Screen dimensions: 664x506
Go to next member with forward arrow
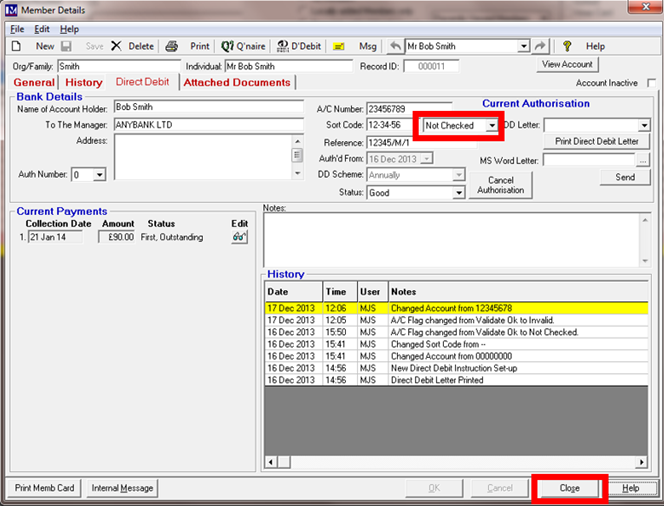click(540, 46)
